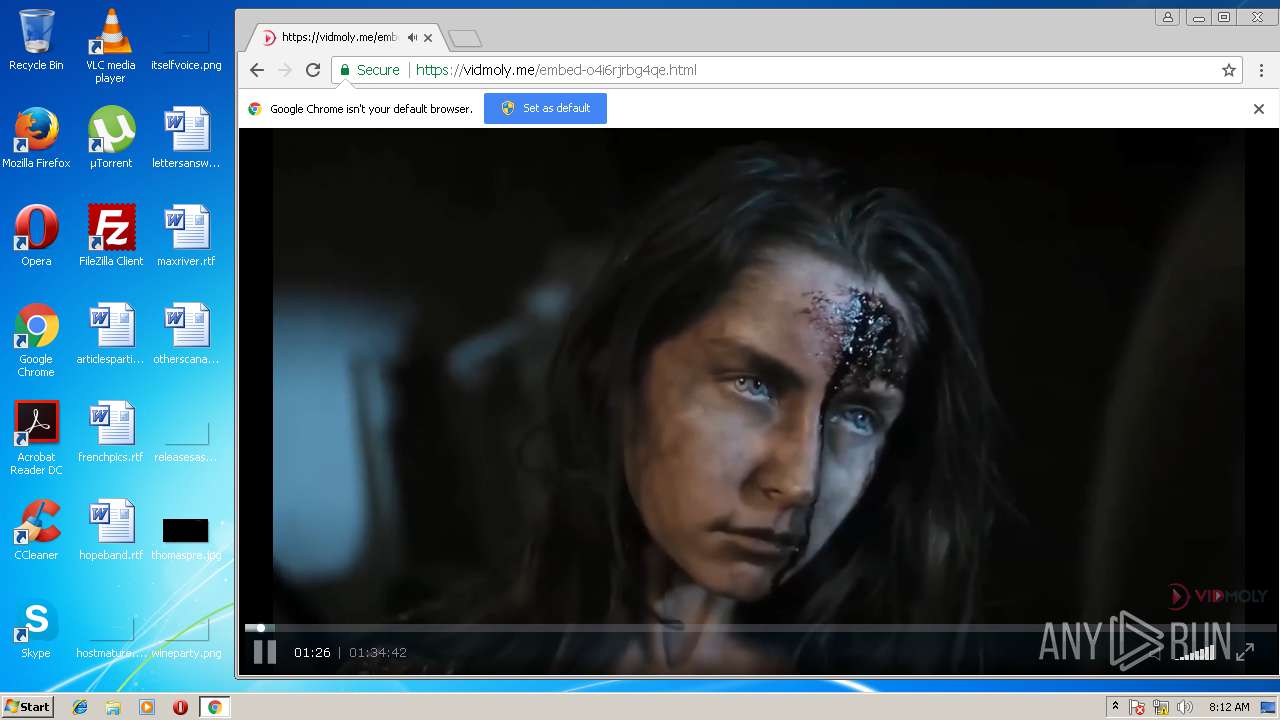Select the hopeband.rtf document

point(111,530)
